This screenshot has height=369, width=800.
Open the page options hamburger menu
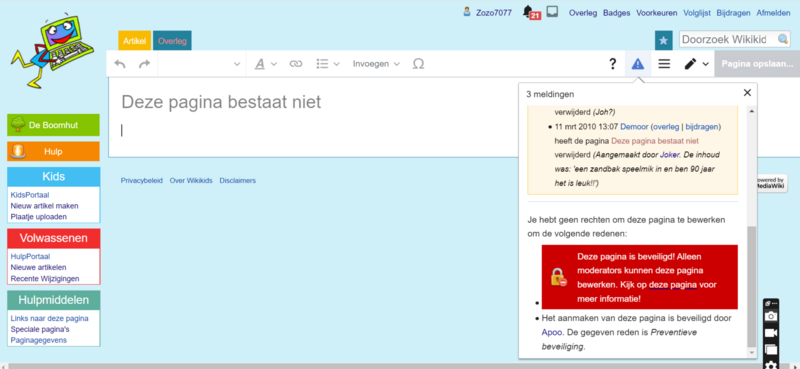[x=664, y=64]
